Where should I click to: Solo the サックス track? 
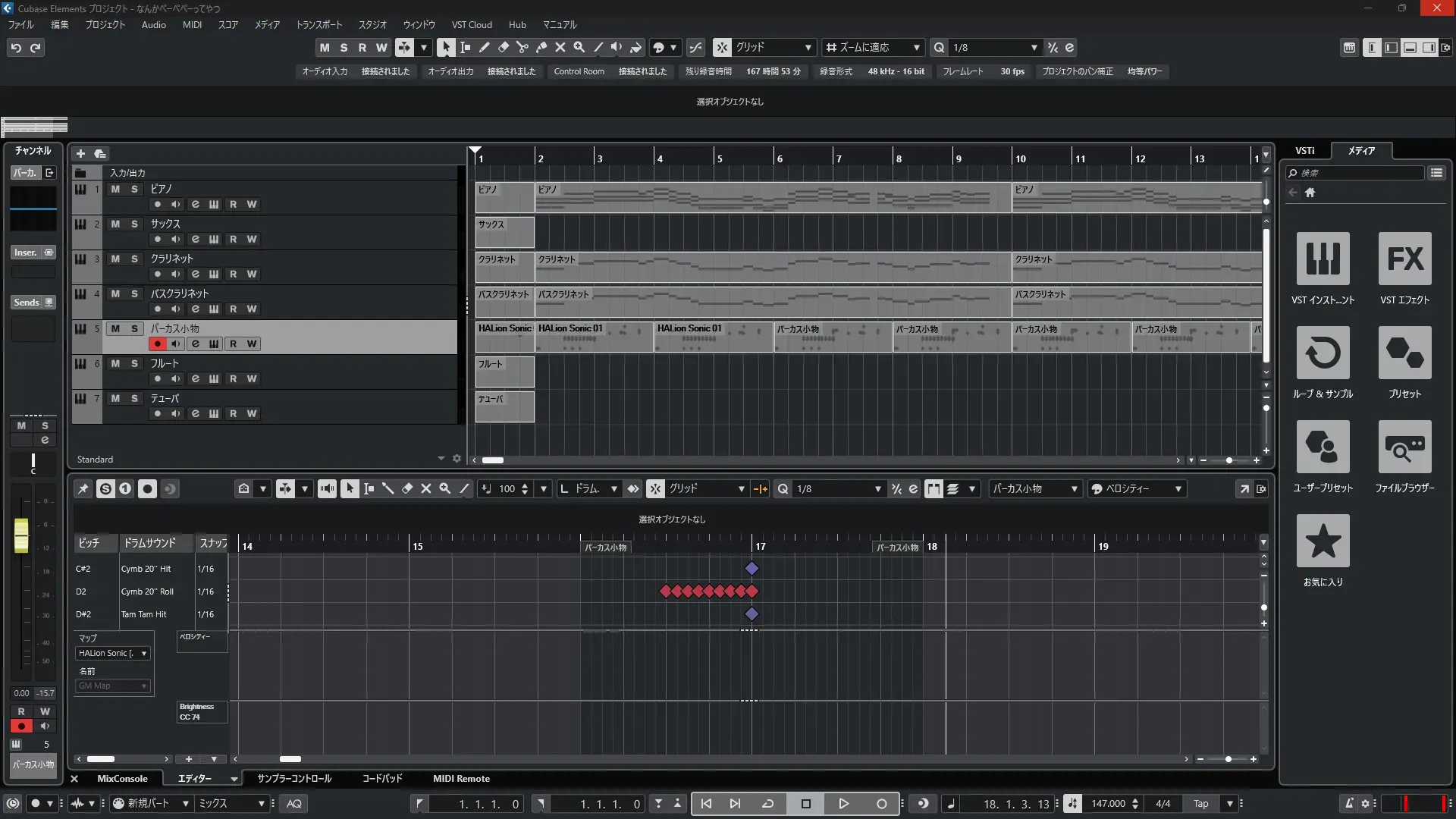point(134,224)
